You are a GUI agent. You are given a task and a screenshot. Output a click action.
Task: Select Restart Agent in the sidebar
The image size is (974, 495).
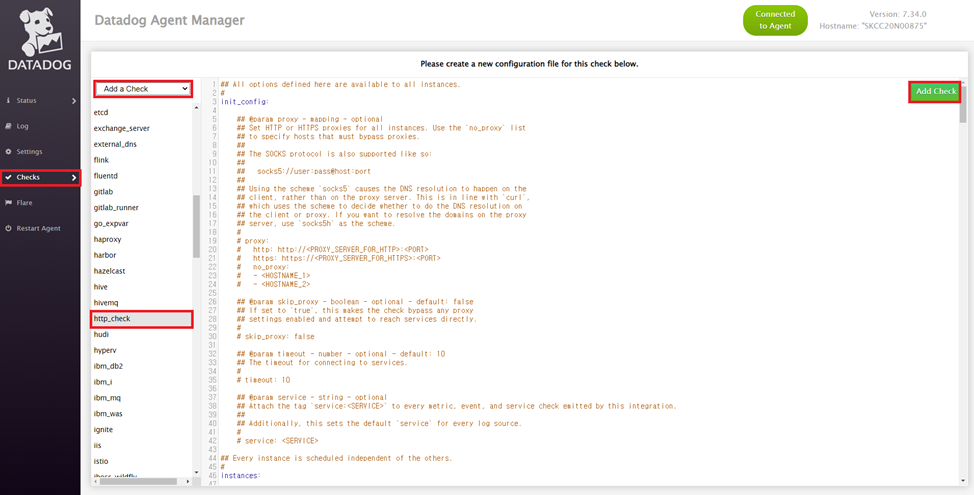40,229
